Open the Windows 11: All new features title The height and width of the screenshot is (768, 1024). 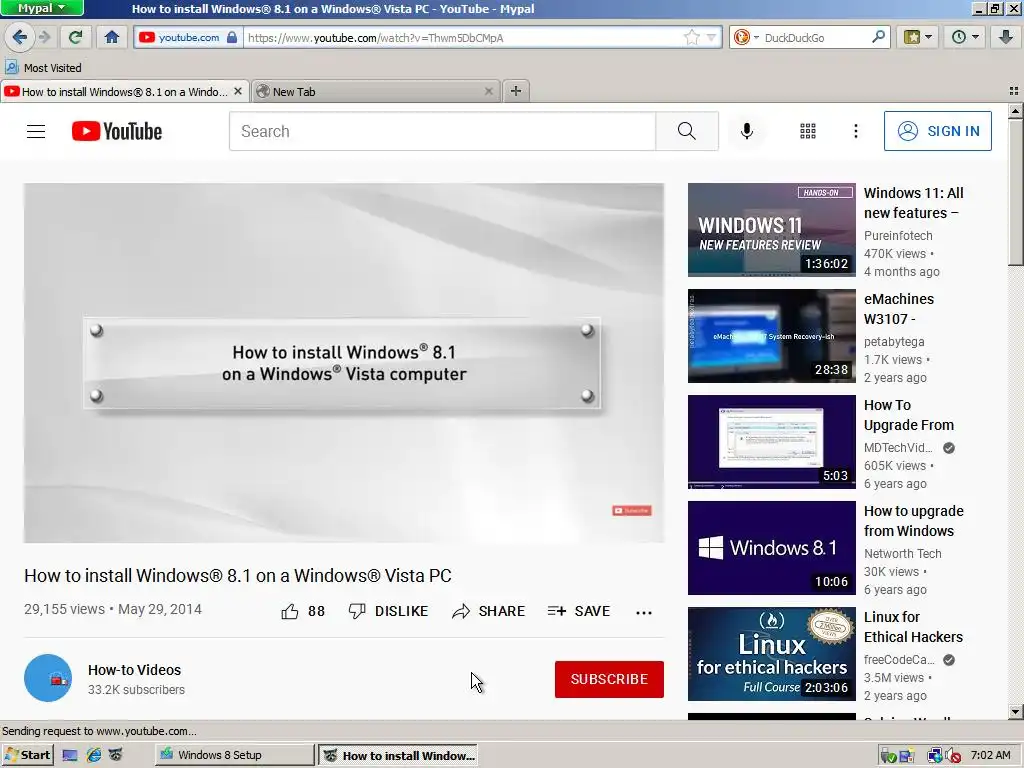[913, 203]
